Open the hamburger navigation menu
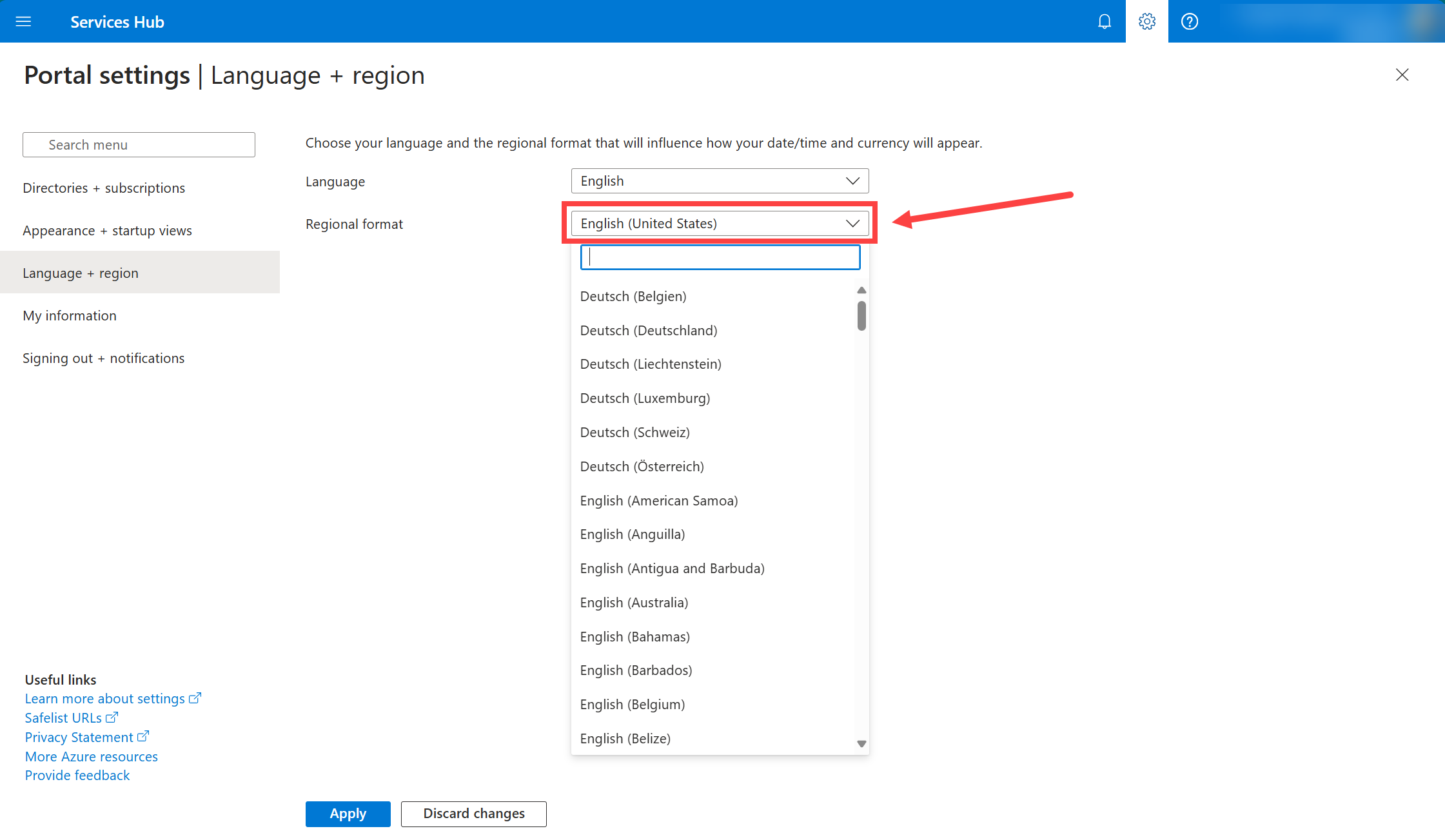Image resolution: width=1445 pixels, height=840 pixels. click(23, 21)
